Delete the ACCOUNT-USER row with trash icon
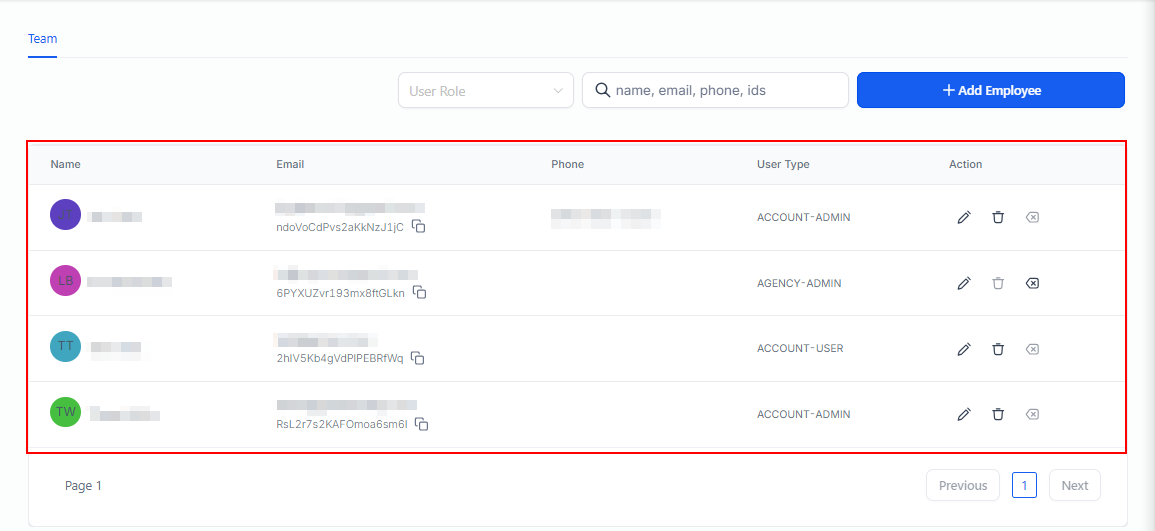 coord(998,349)
